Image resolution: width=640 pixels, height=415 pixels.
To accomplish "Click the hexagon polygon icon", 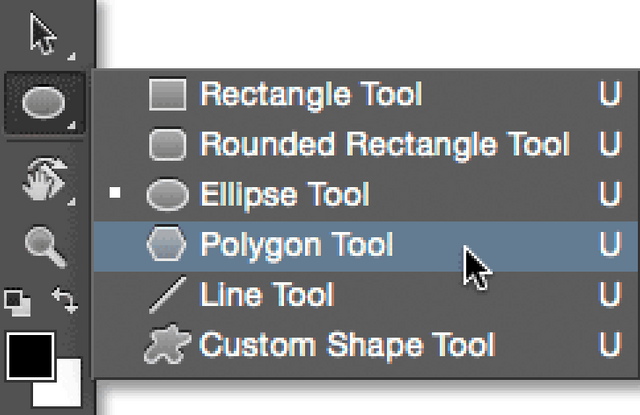I will coord(167,244).
